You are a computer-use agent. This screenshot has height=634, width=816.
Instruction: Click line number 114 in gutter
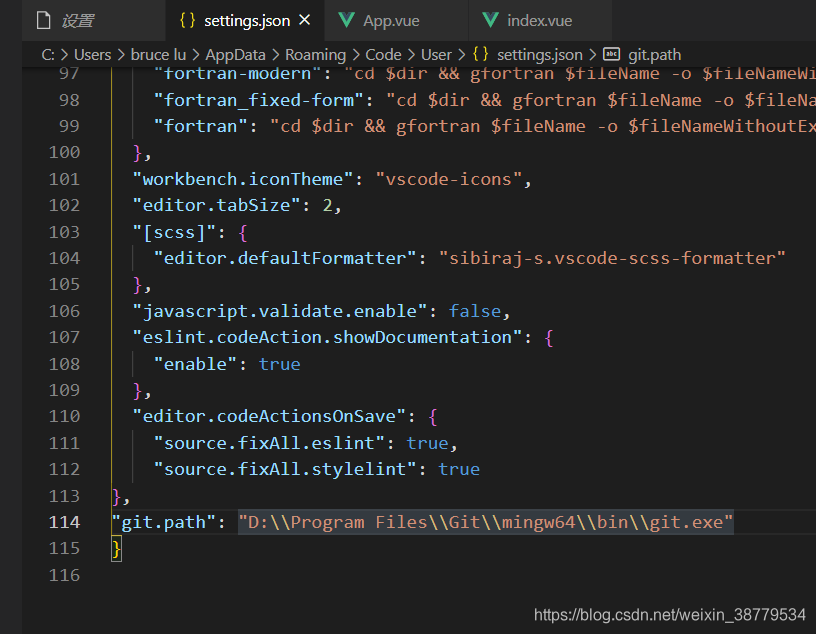pos(65,522)
